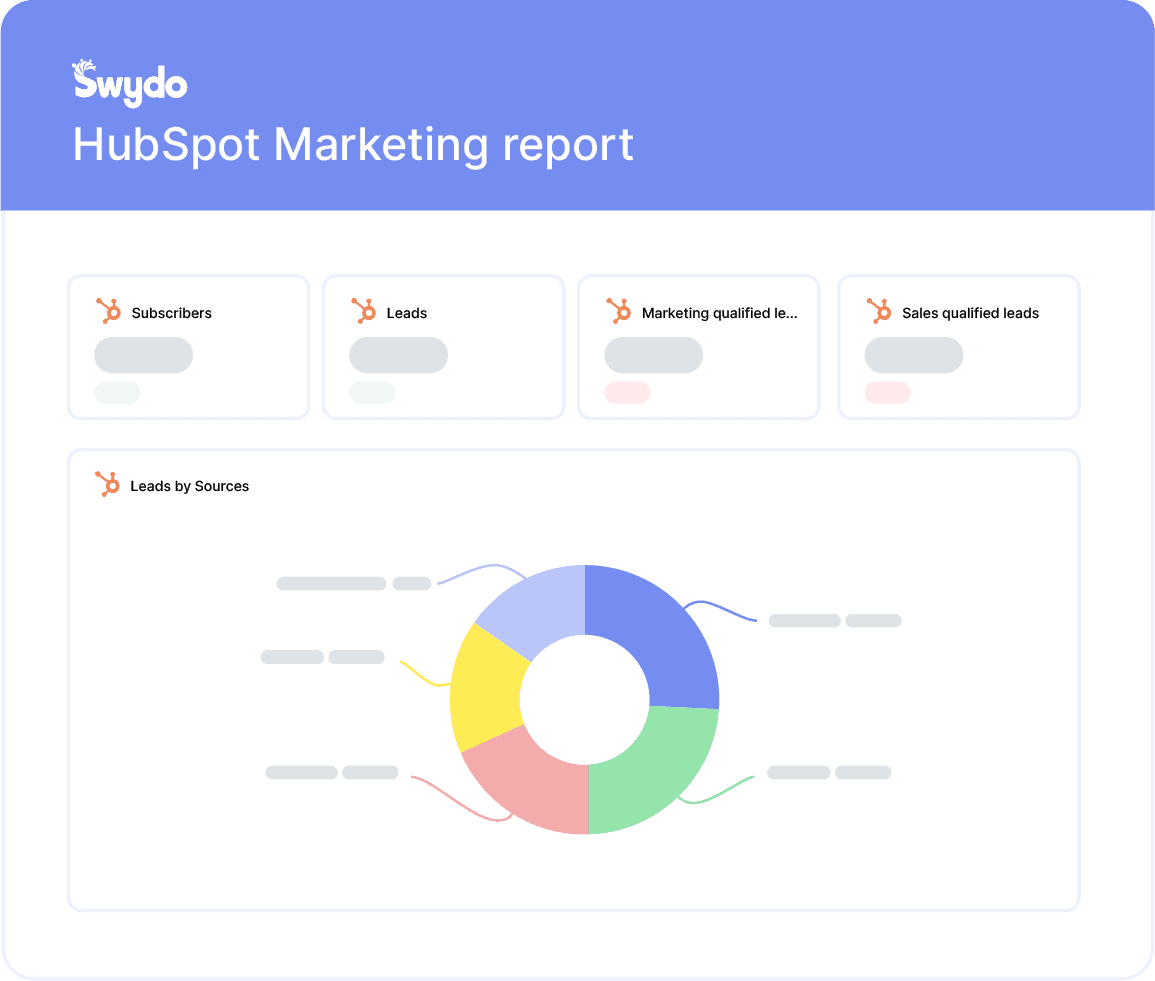1155x981 pixels.
Task: Click the Swydo logo
Action: pos(130,83)
